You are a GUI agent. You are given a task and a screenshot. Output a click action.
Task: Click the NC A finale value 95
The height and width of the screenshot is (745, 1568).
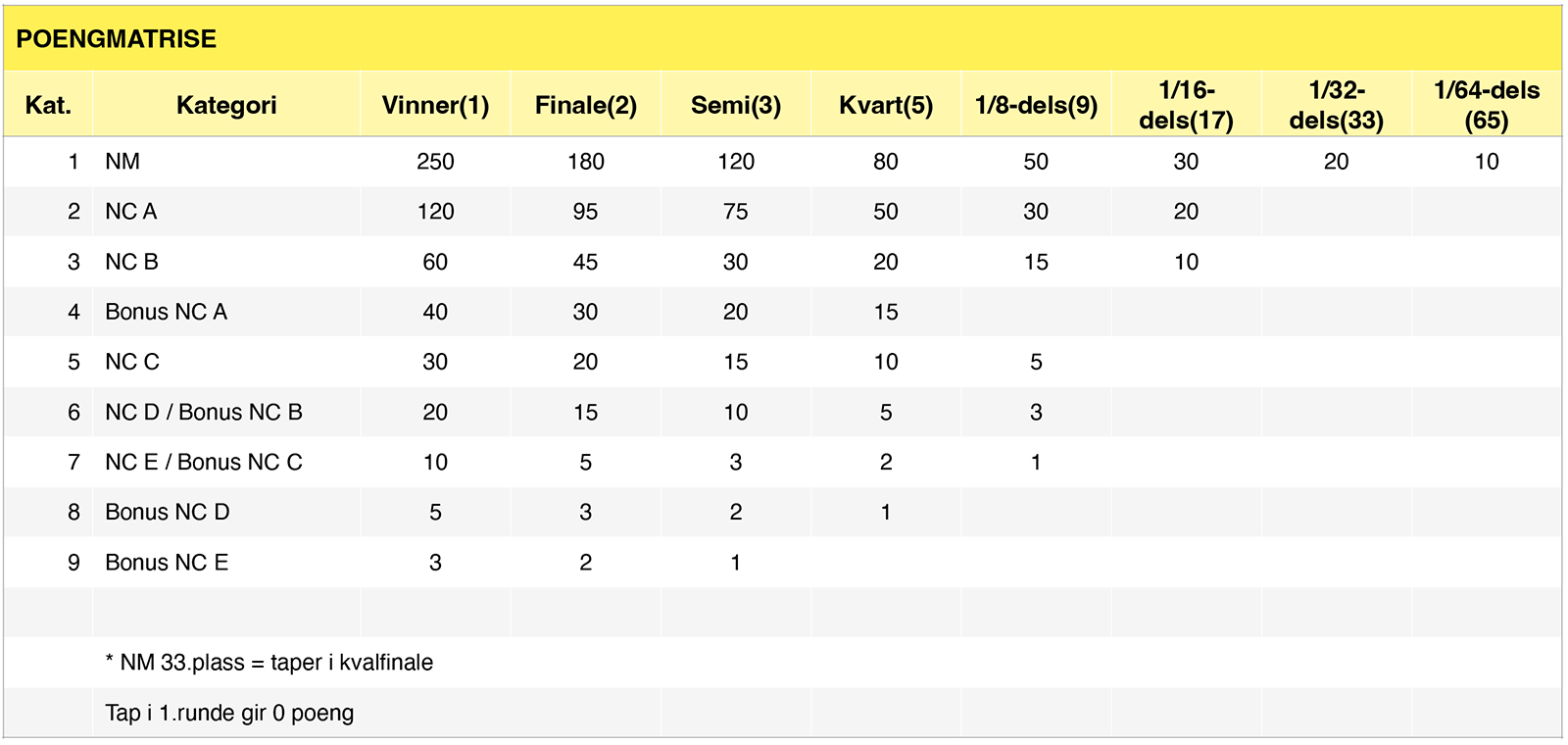(x=585, y=212)
